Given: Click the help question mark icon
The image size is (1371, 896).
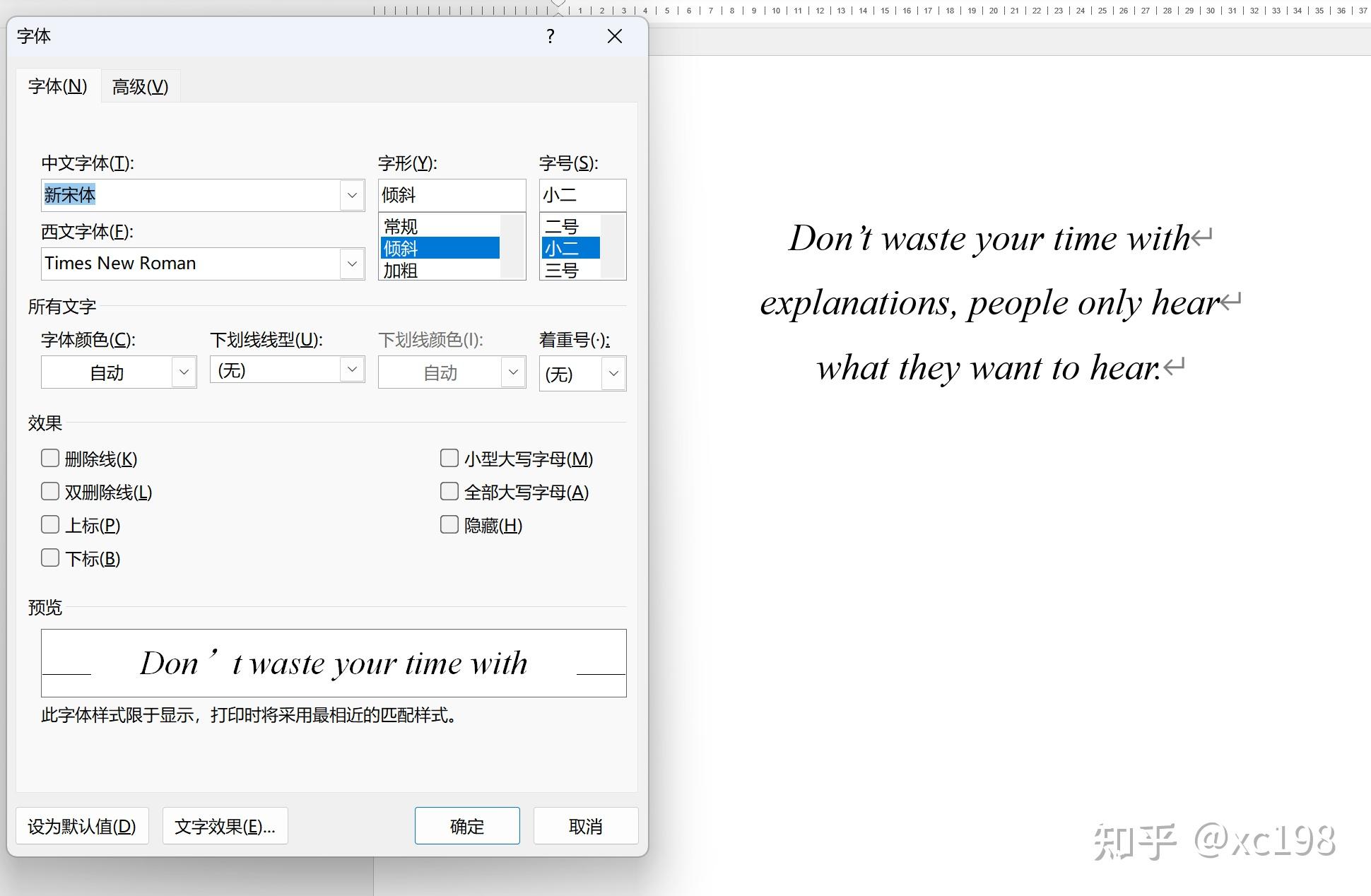Looking at the screenshot, I should tap(551, 37).
